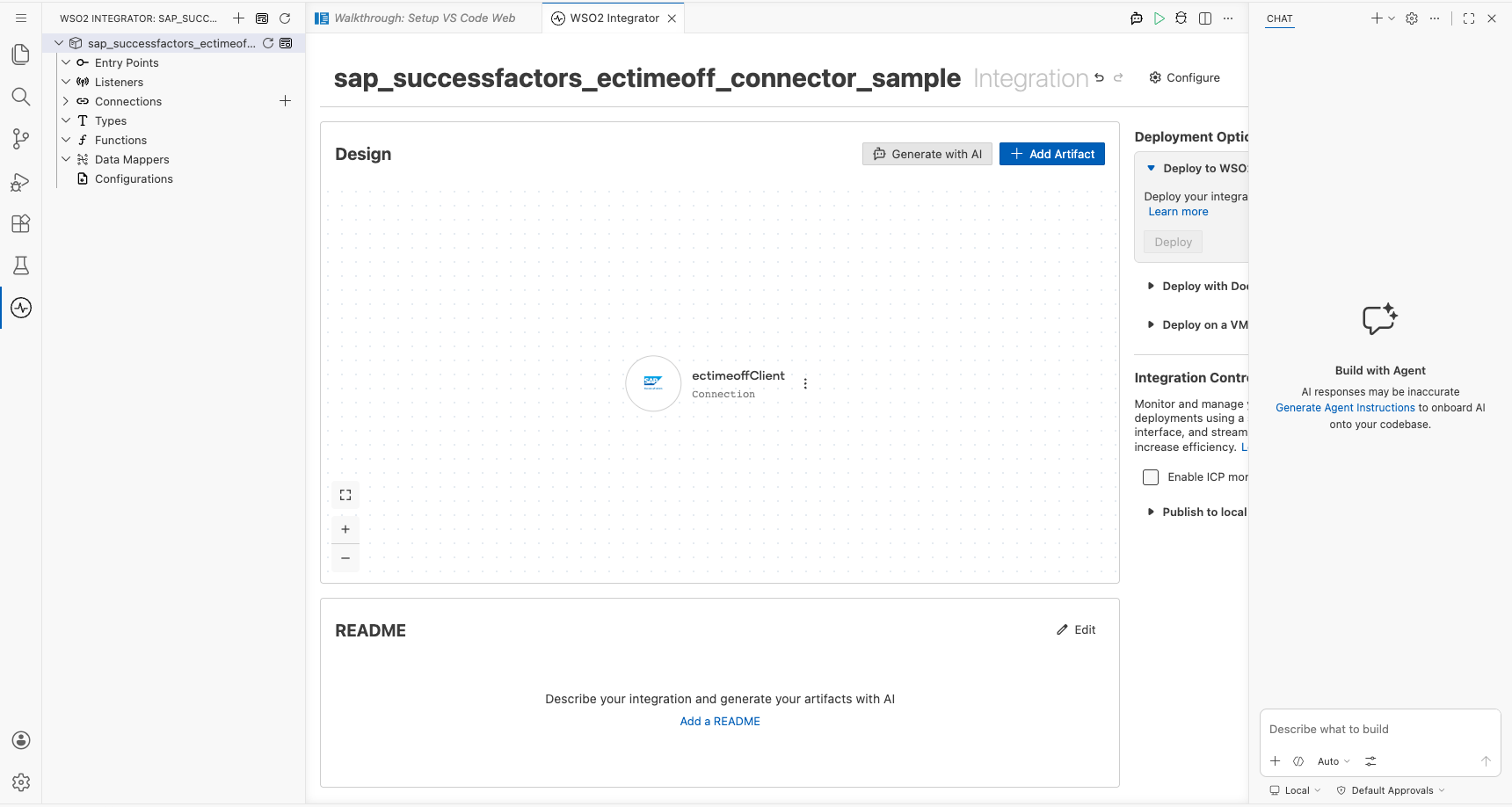Open the Configure integration button
This screenshot has height=807, width=1512.
[x=1184, y=77]
